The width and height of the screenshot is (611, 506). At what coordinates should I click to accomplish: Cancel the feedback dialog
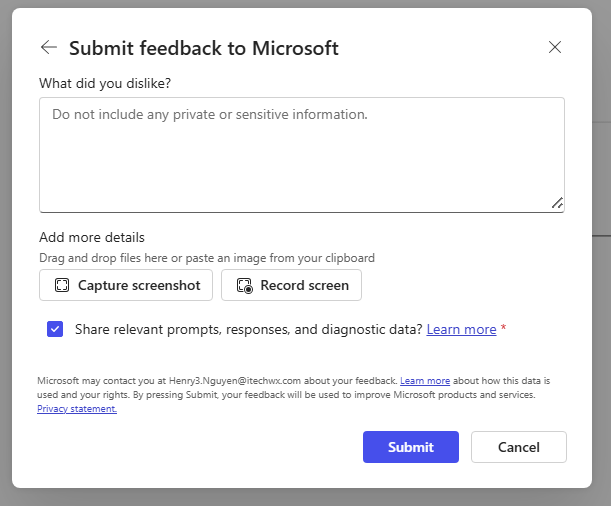pos(519,447)
